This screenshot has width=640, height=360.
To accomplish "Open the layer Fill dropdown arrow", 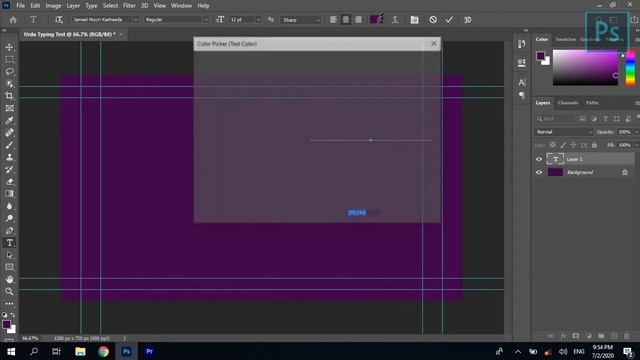I will pyautogui.click(x=636, y=145).
